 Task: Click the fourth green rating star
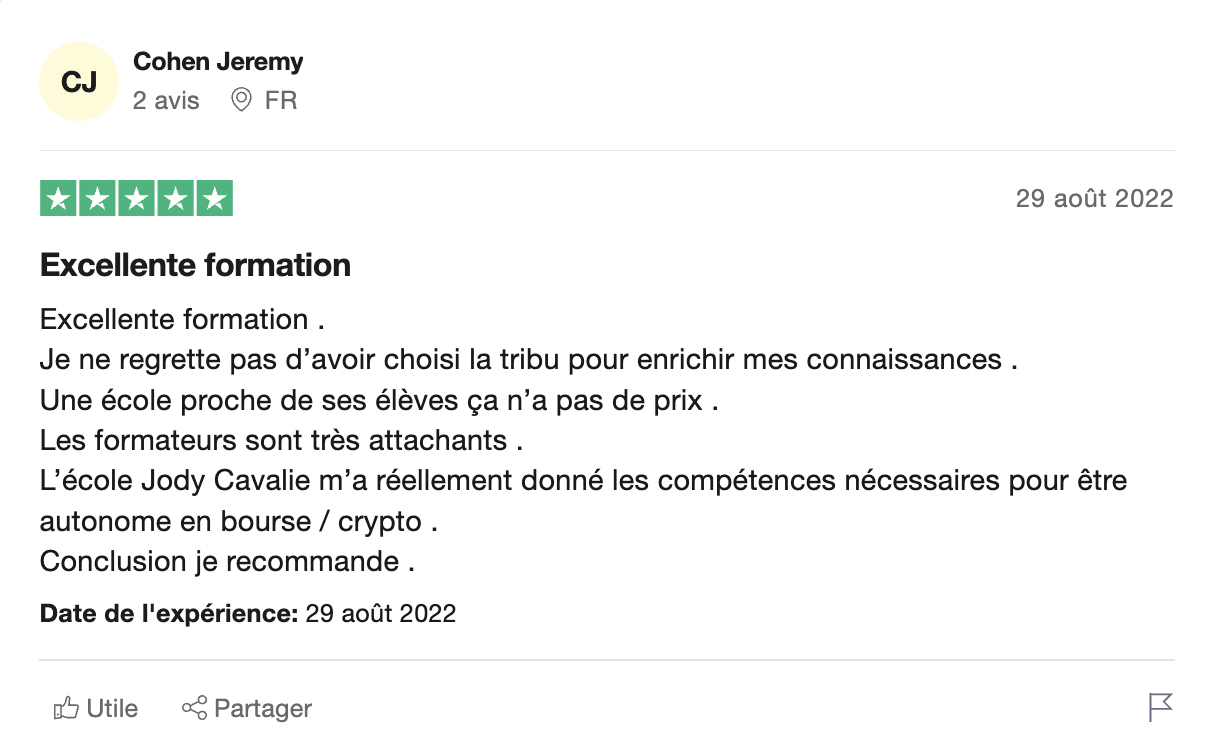[175, 199]
